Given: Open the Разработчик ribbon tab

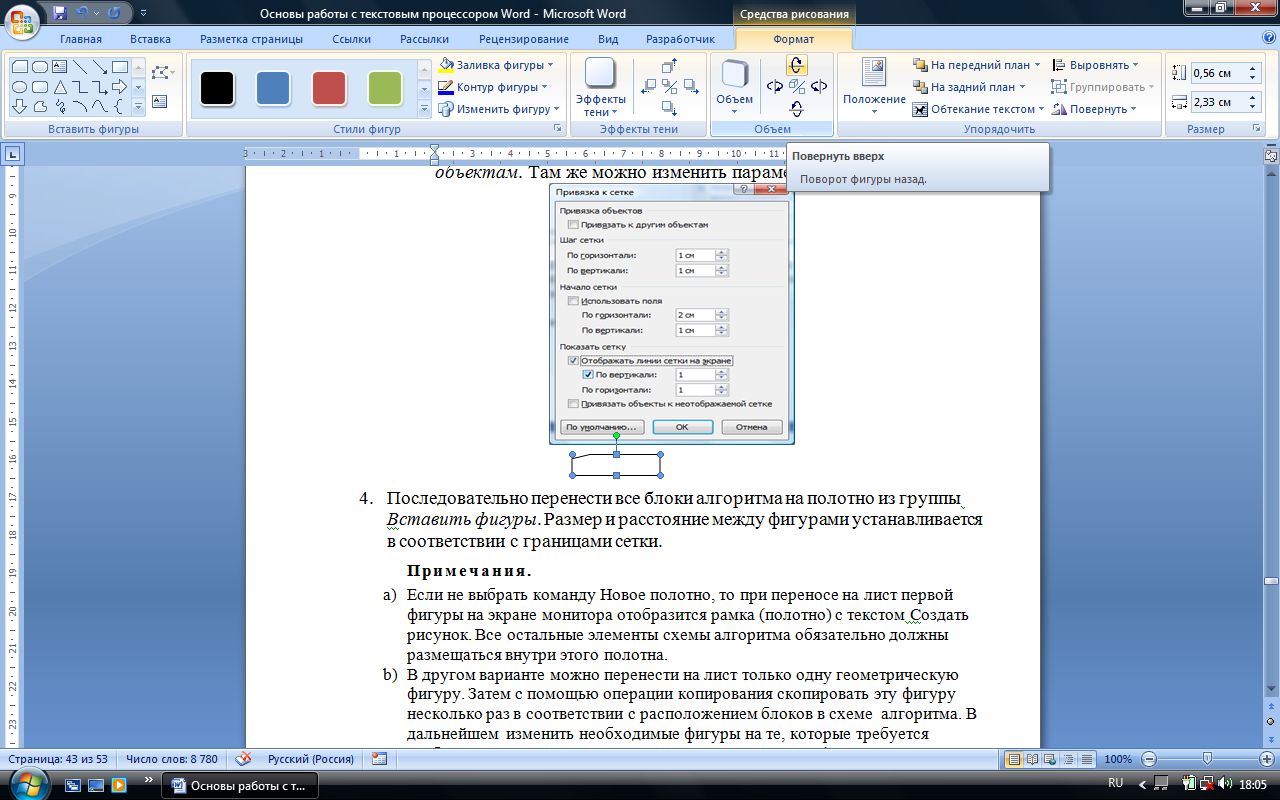Looking at the screenshot, I should pyautogui.click(x=681, y=39).
